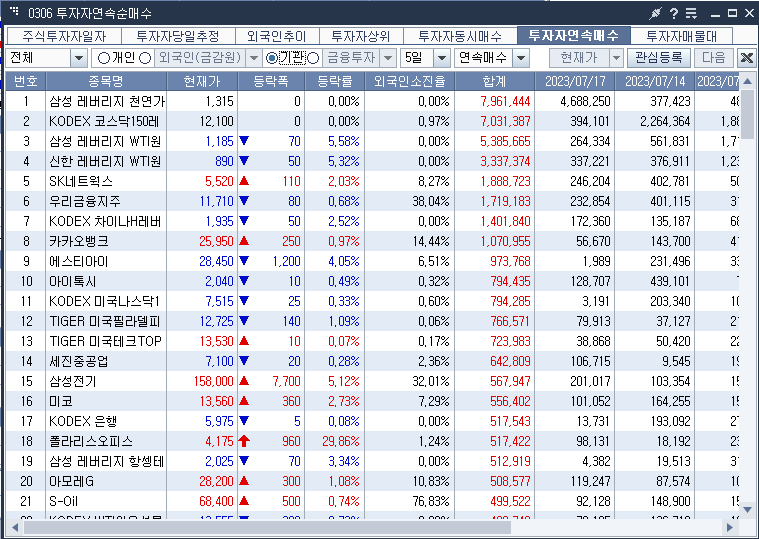Sort by the 외국인소진율 column header

pyautogui.click(x=410, y=81)
